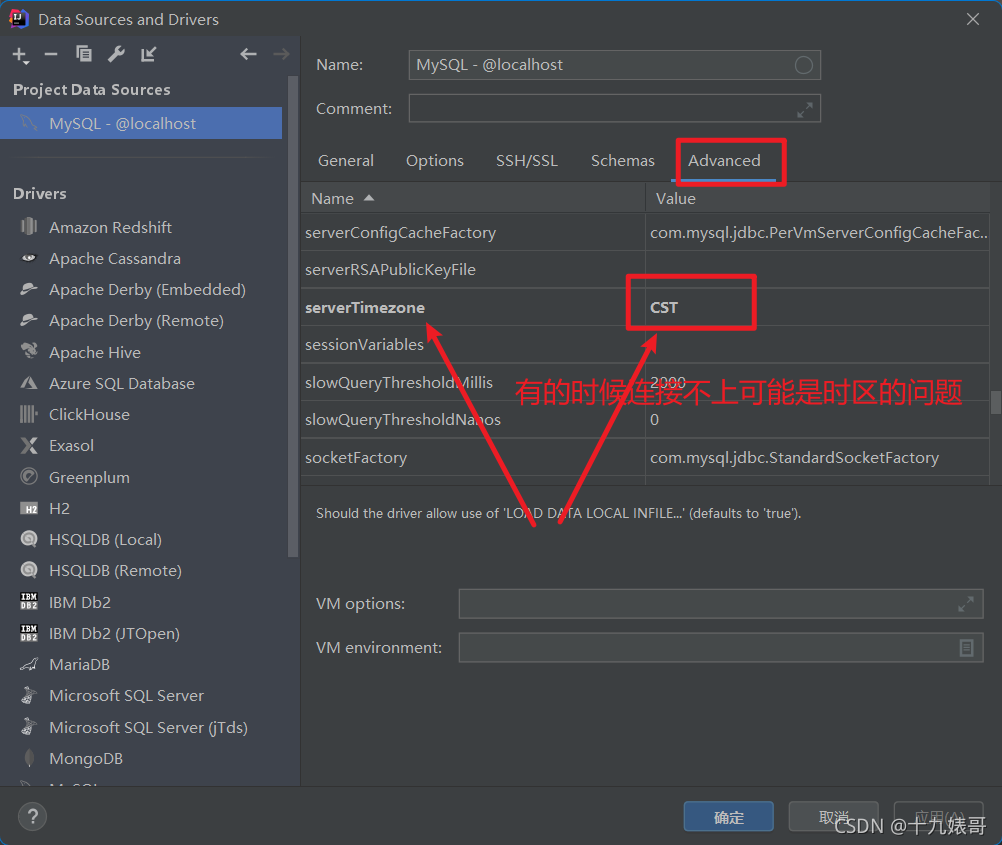Go back with the left arrow icon
This screenshot has width=1002, height=845.
248,54
